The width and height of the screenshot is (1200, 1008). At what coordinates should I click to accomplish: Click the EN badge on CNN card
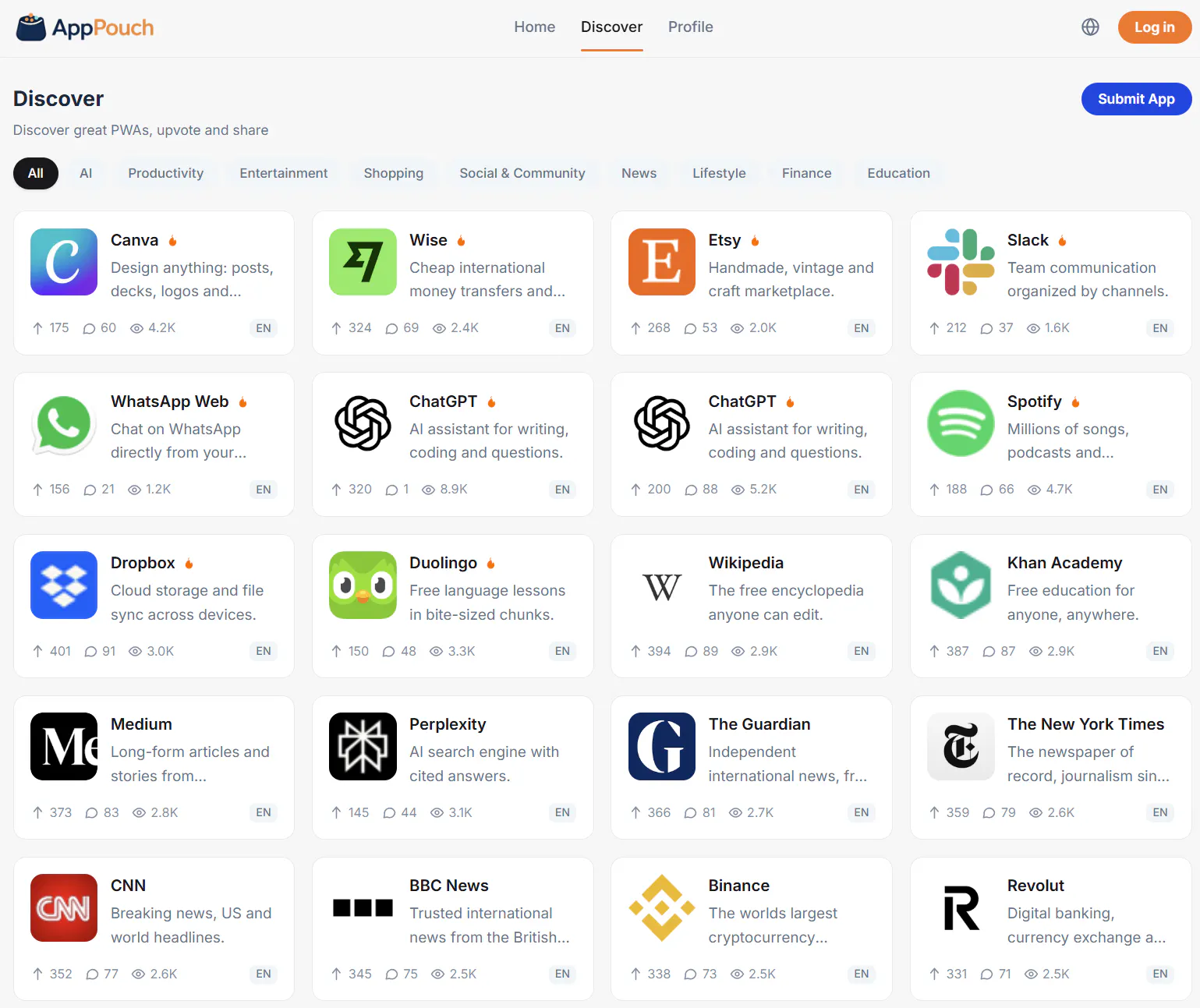pos(264,974)
